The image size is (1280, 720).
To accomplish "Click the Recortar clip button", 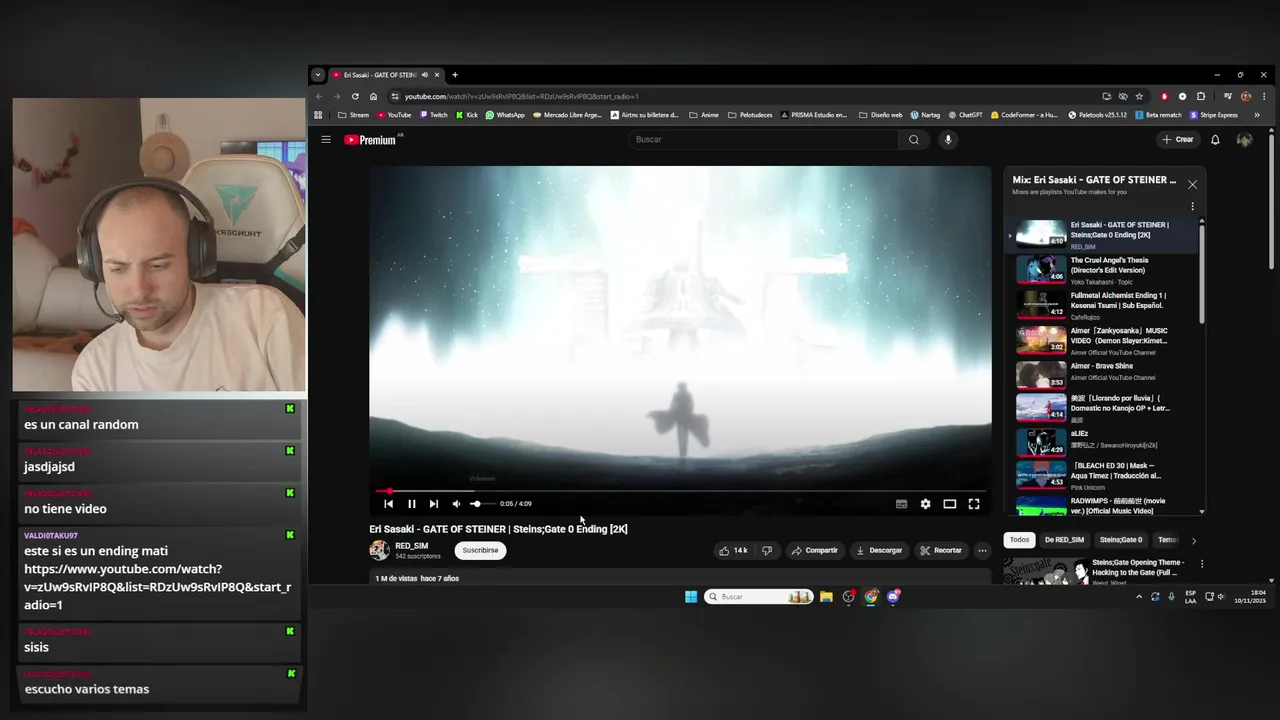I will [x=941, y=550].
